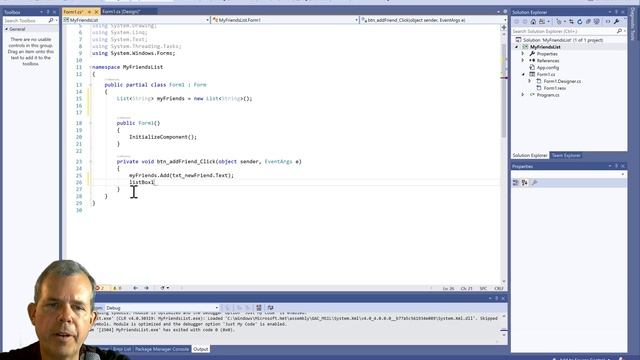Select Form1.resx in Solution Explorer
This screenshot has width=640, height=360.
[554, 88]
